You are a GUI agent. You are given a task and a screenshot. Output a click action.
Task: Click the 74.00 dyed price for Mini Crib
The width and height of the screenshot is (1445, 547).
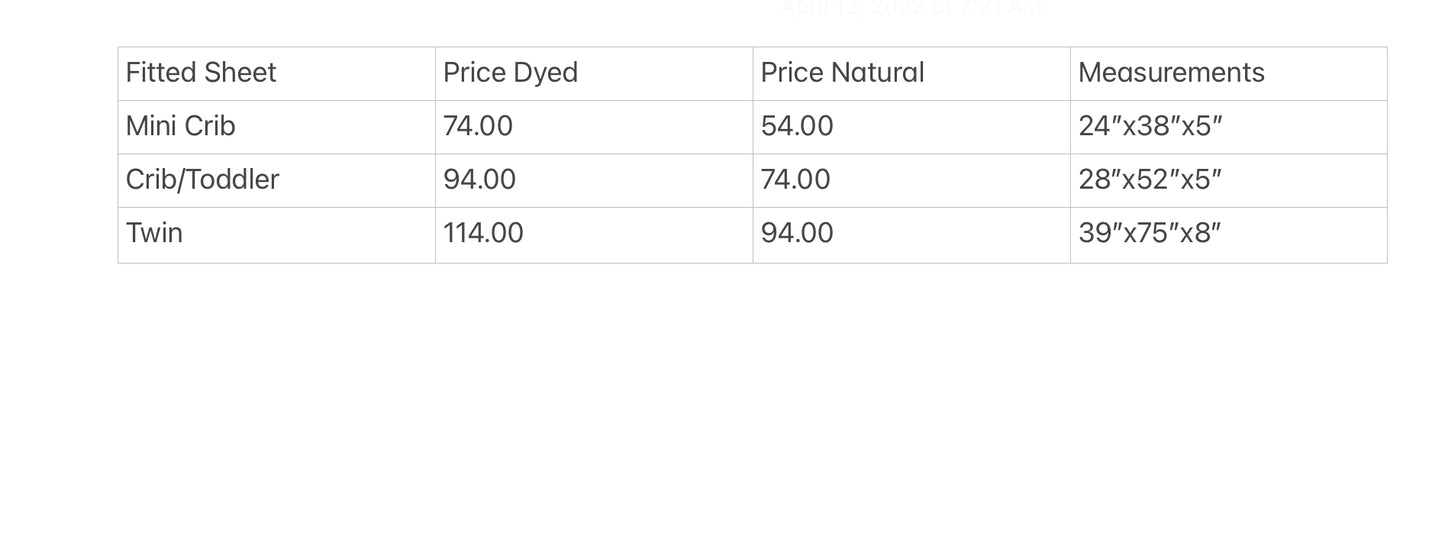tap(594, 127)
